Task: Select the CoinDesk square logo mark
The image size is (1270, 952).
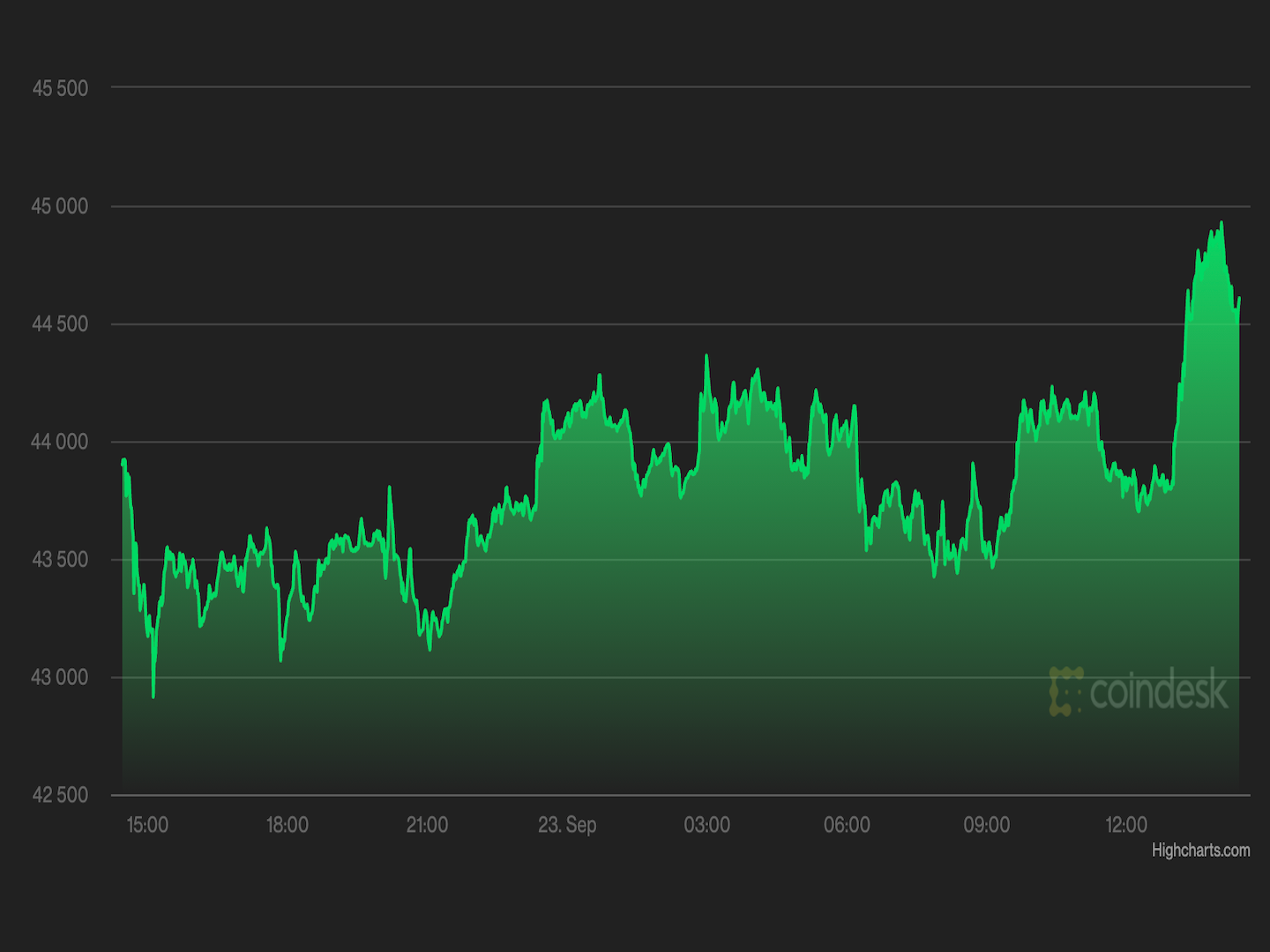Action: click(1066, 693)
